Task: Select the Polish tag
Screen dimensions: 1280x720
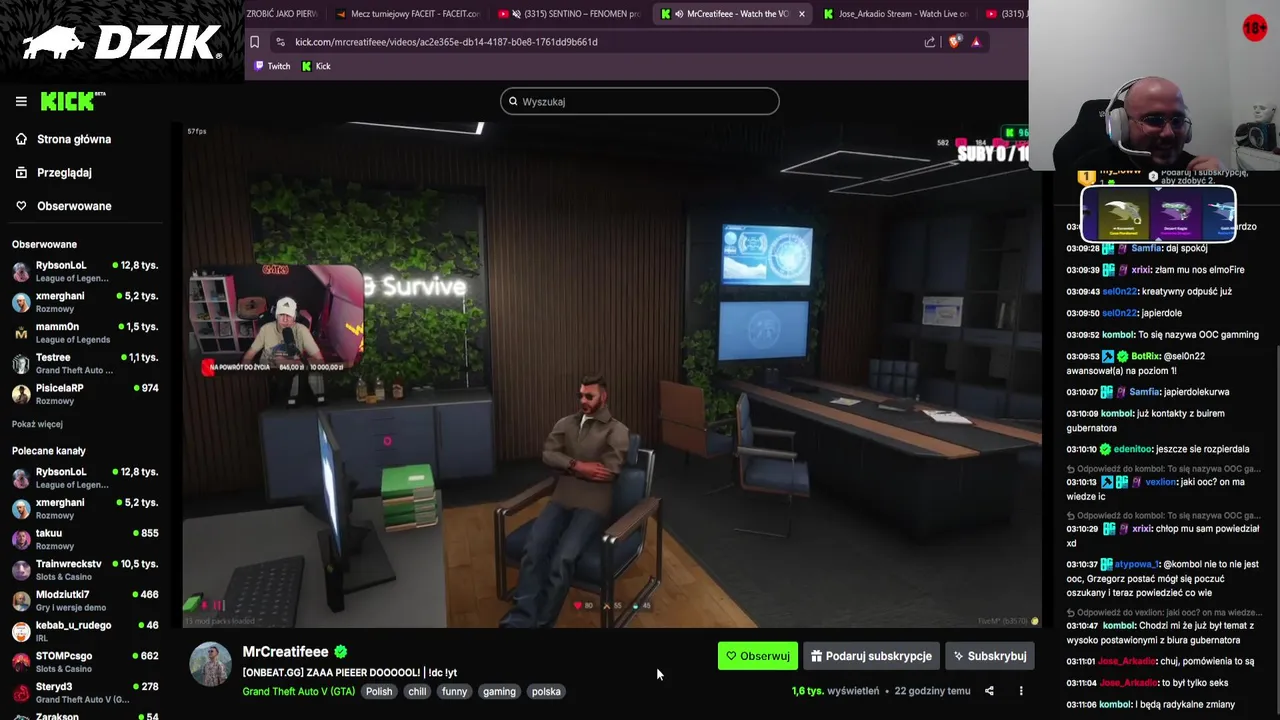Action: click(x=379, y=691)
